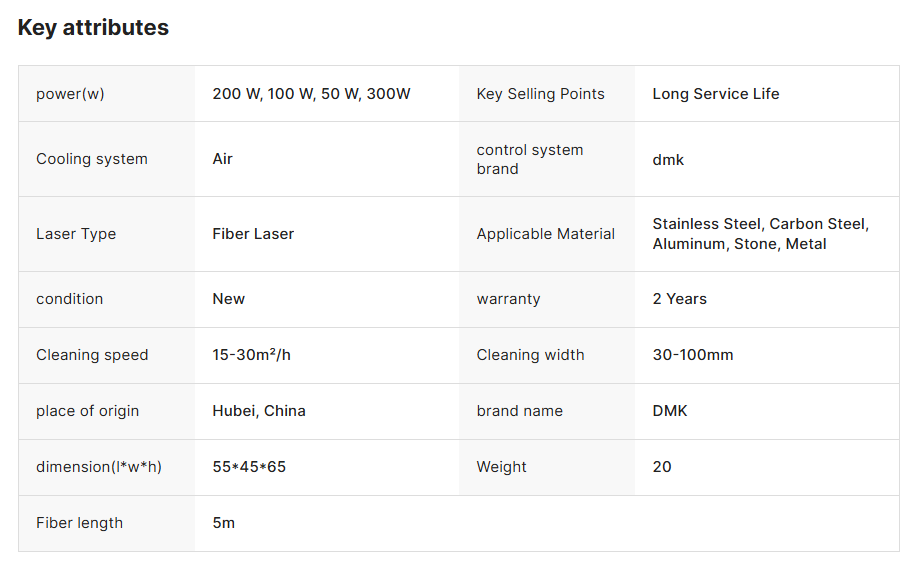Select the Fiber length 5m value
918x568 pixels.
(x=224, y=523)
